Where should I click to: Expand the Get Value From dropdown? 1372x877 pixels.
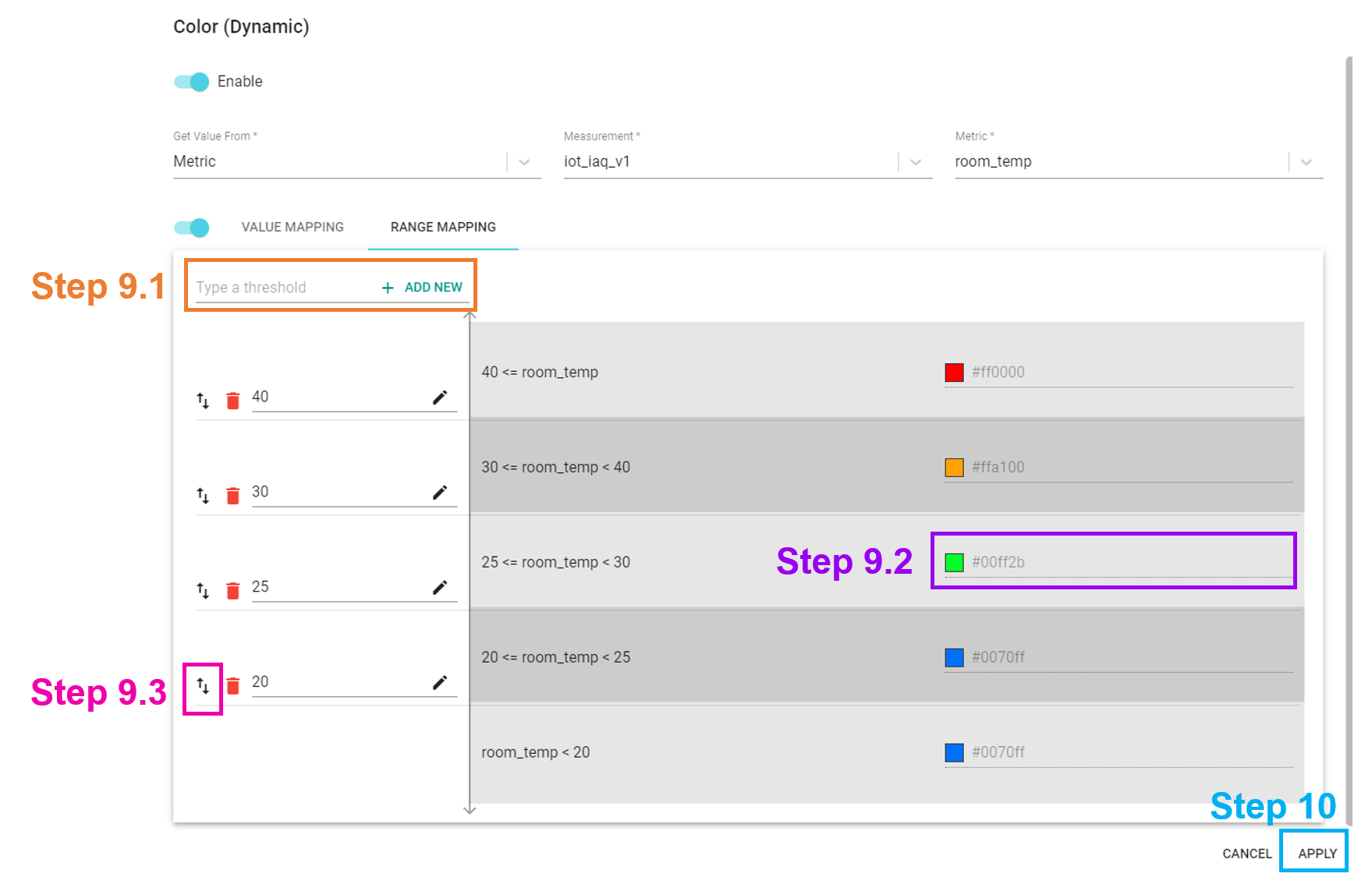356,161
